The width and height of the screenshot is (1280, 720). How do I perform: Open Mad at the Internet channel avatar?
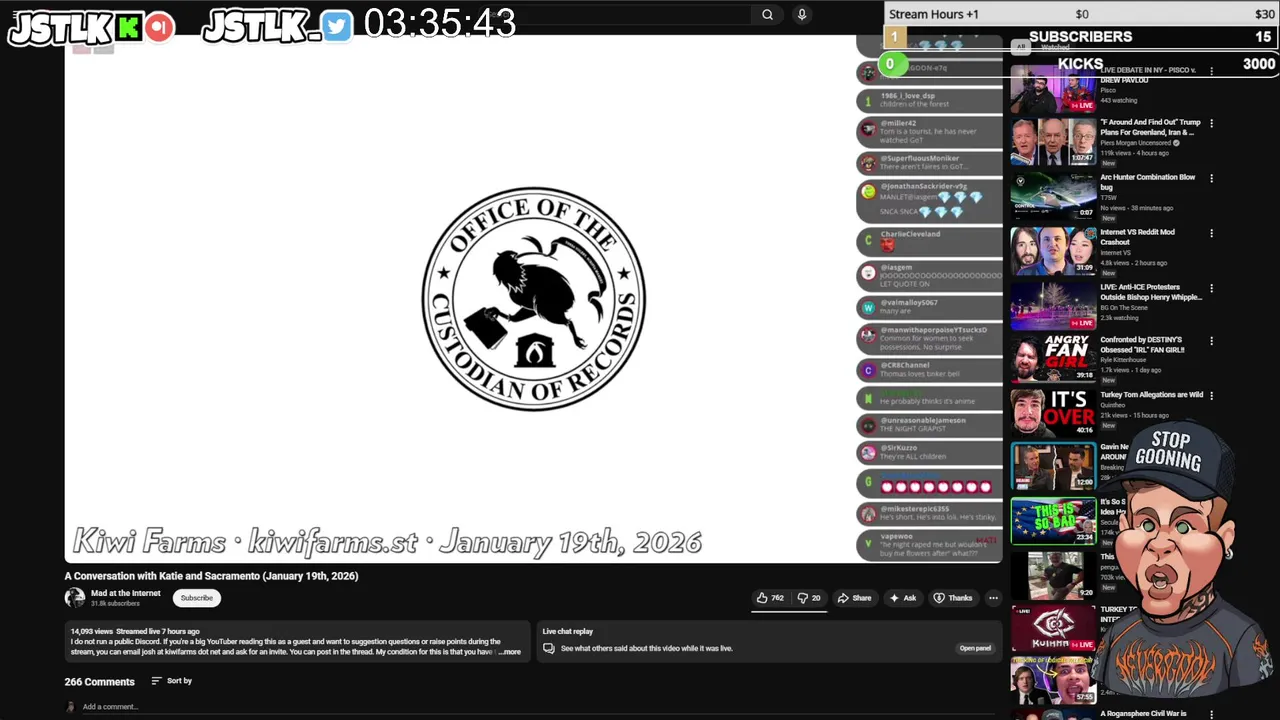point(75,598)
